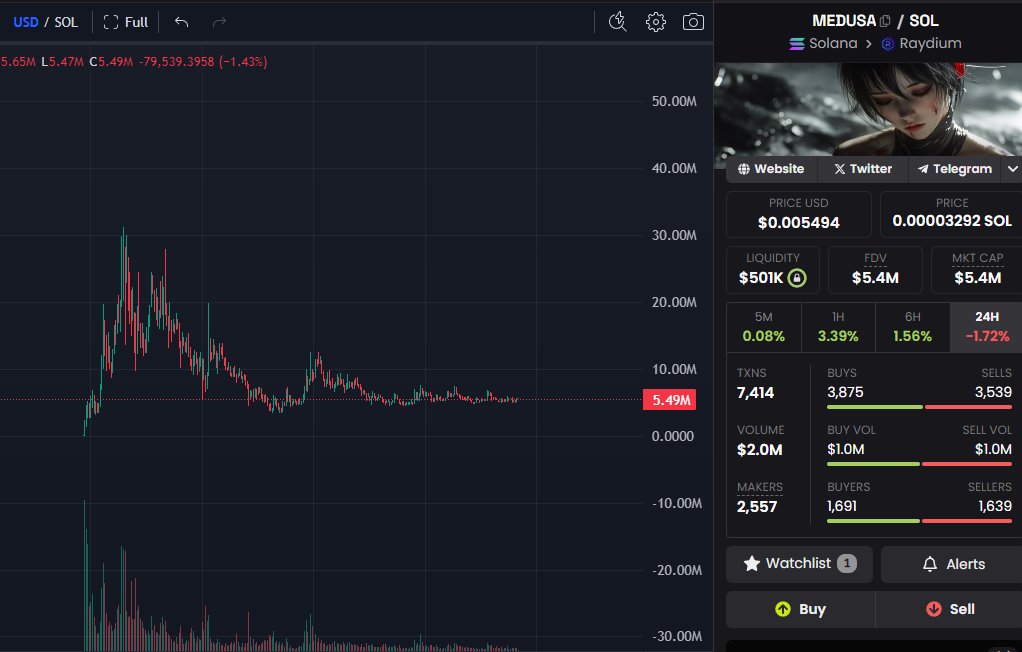This screenshot has height=652, width=1022.
Task: Click the BUYS 3,875 value
Action: tap(845, 392)
